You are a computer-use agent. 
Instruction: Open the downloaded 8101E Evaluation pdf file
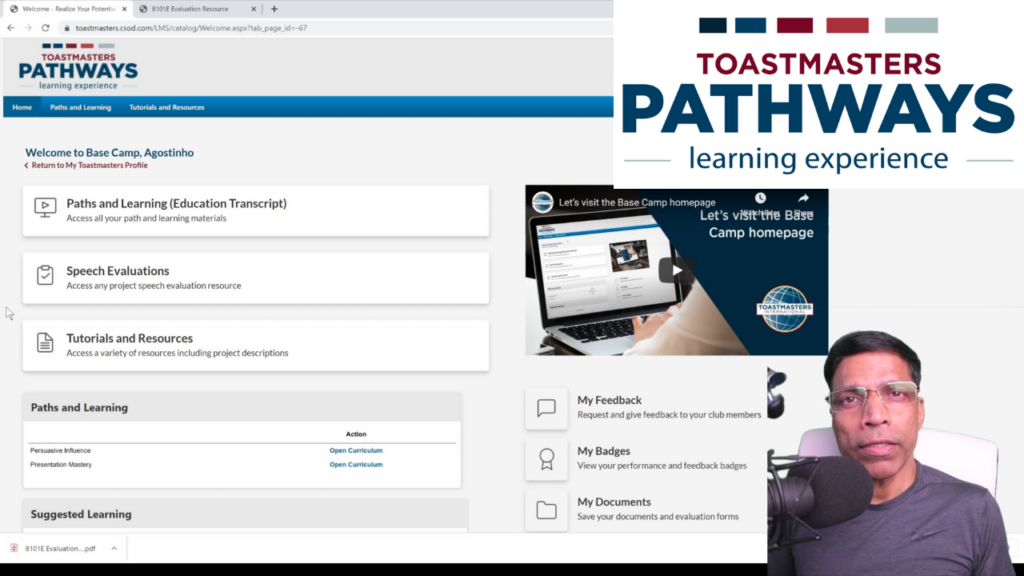(x=60, y=549)
